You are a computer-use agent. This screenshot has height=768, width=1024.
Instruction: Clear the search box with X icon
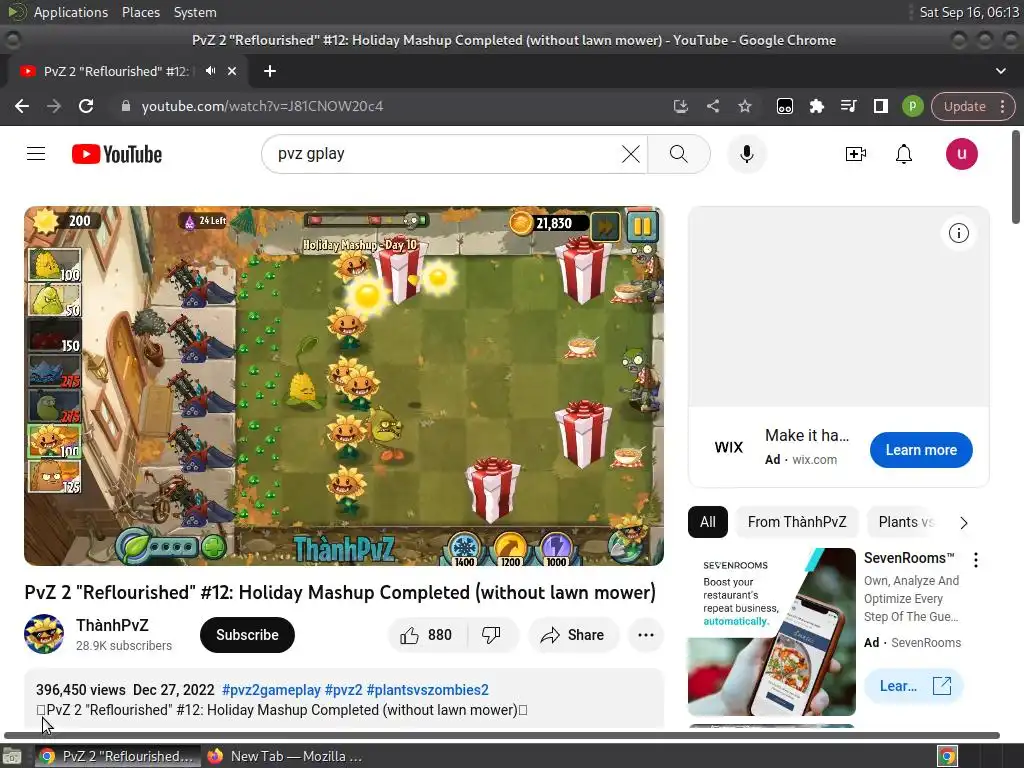pos(631,154)
